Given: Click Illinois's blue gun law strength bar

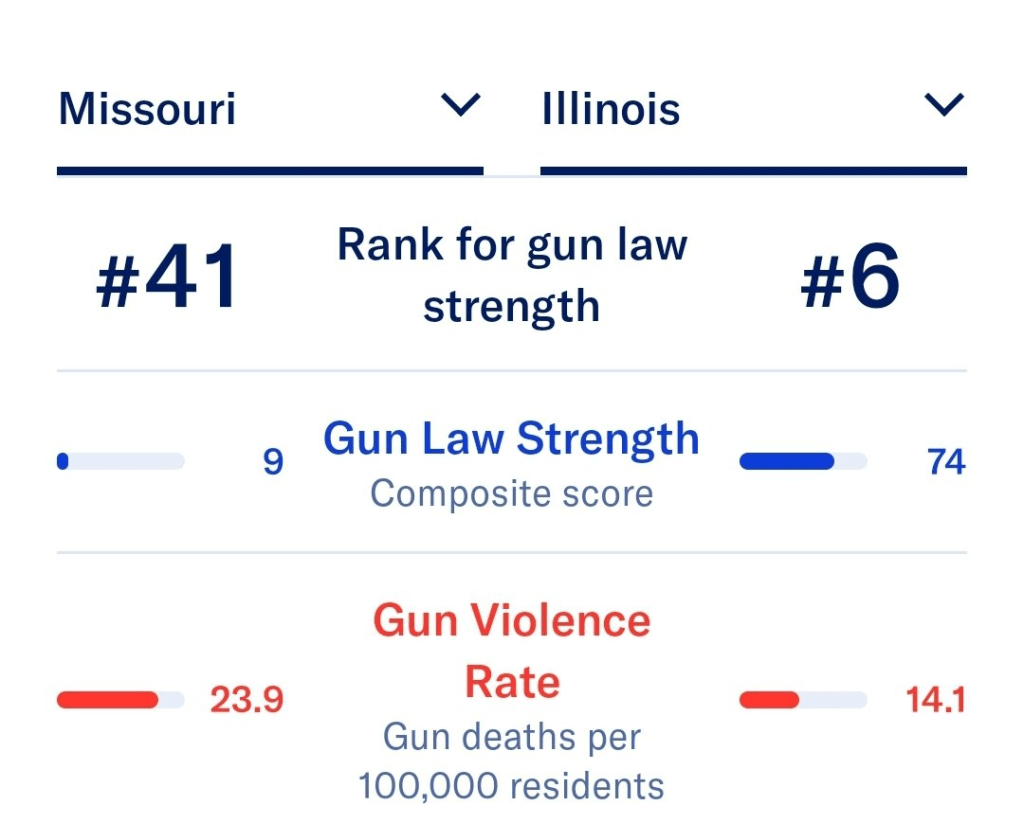Looking at the screenshot, I should 802,461.
